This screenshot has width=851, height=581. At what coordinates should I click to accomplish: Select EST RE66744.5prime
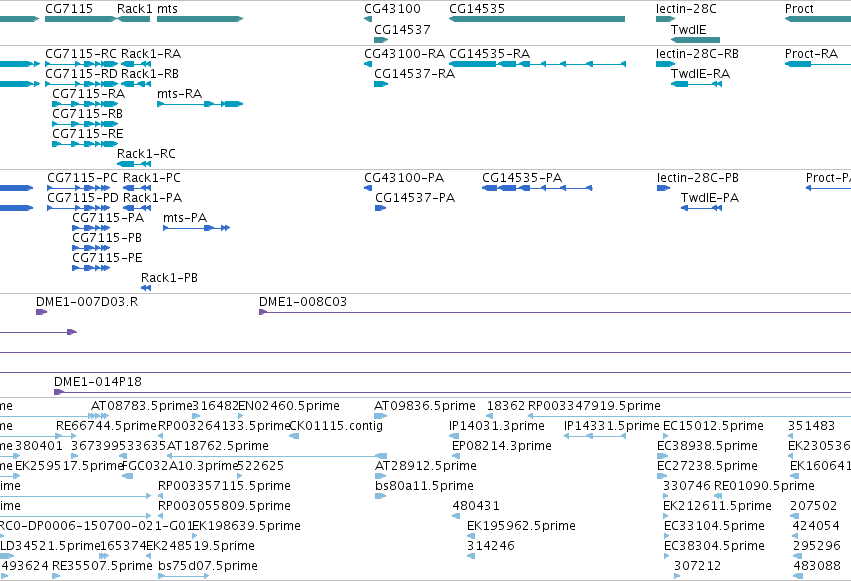(106, 426)
